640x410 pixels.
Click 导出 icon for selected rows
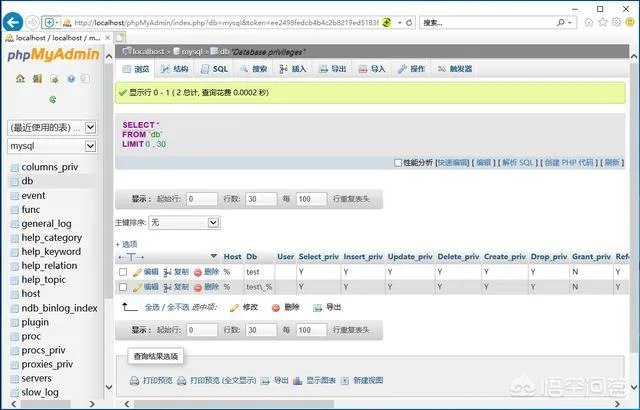(x=317, y=308)
